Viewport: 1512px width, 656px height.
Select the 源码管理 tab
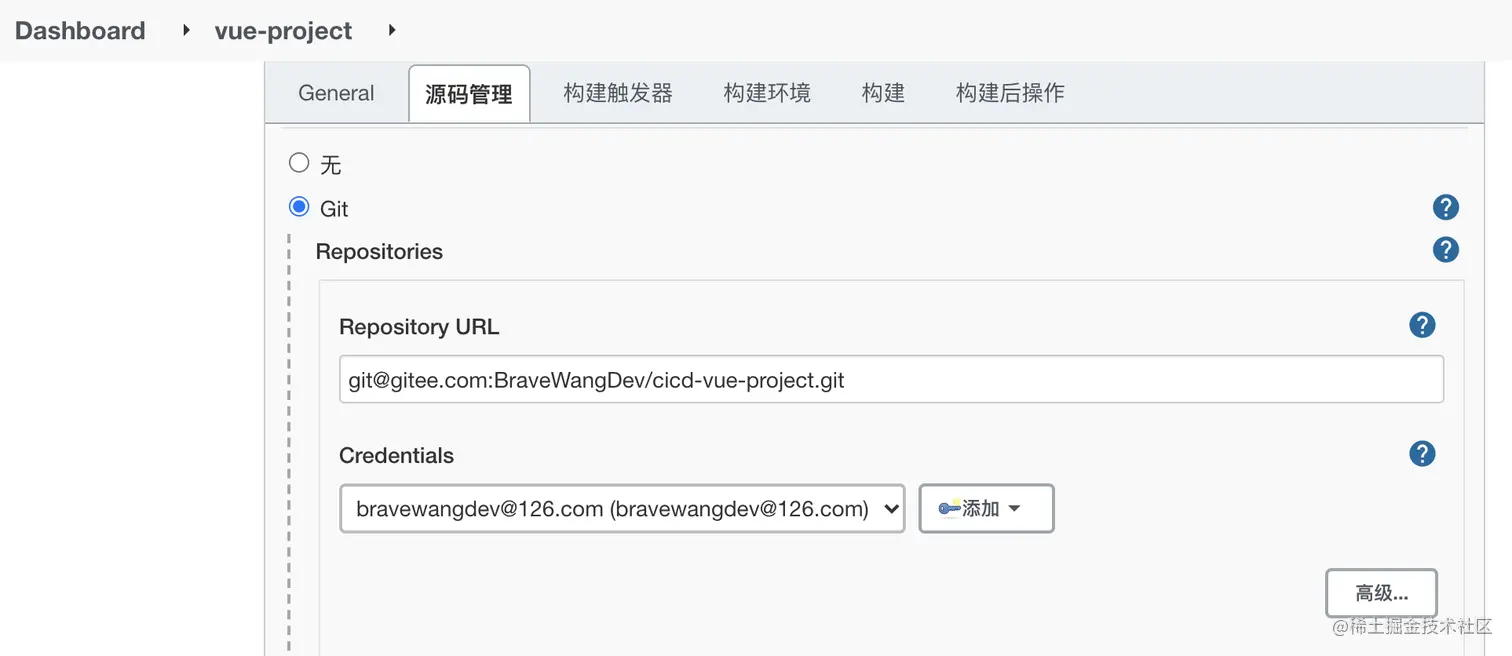pos(469,94)
